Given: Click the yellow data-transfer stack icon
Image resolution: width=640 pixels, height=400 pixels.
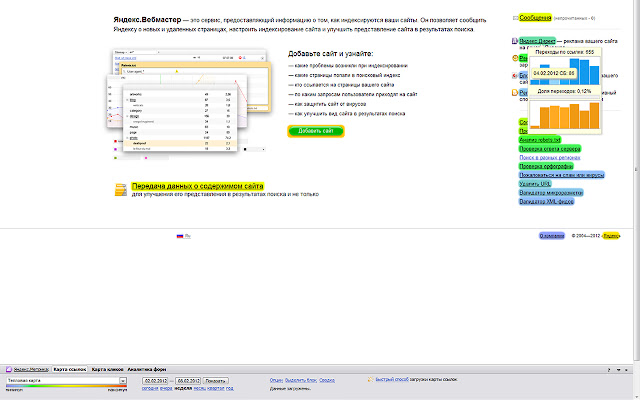Looking at the screenshot, I should 121,188.
